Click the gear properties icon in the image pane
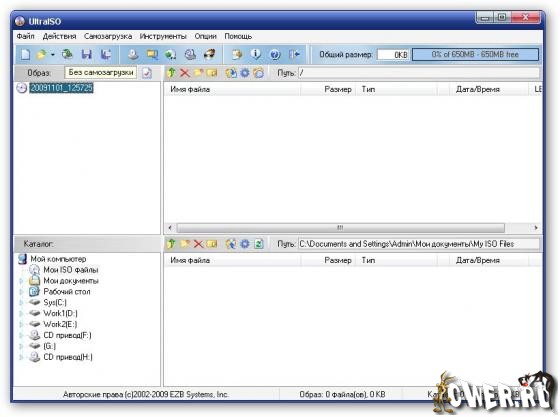 click(245, 73)
